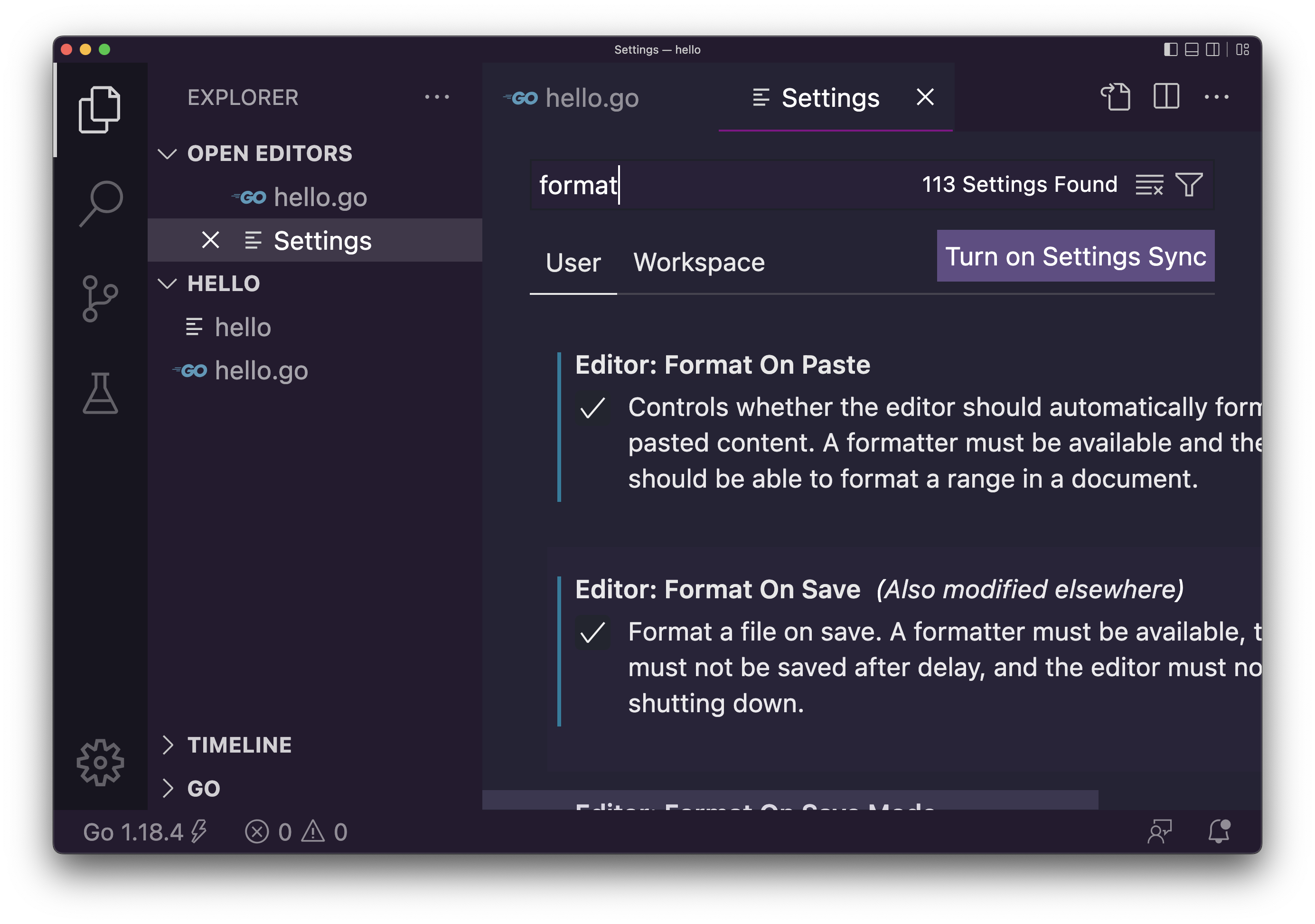Click the settings search field
The width and height of the screenshot is (1315, 924).
point(744,185)
